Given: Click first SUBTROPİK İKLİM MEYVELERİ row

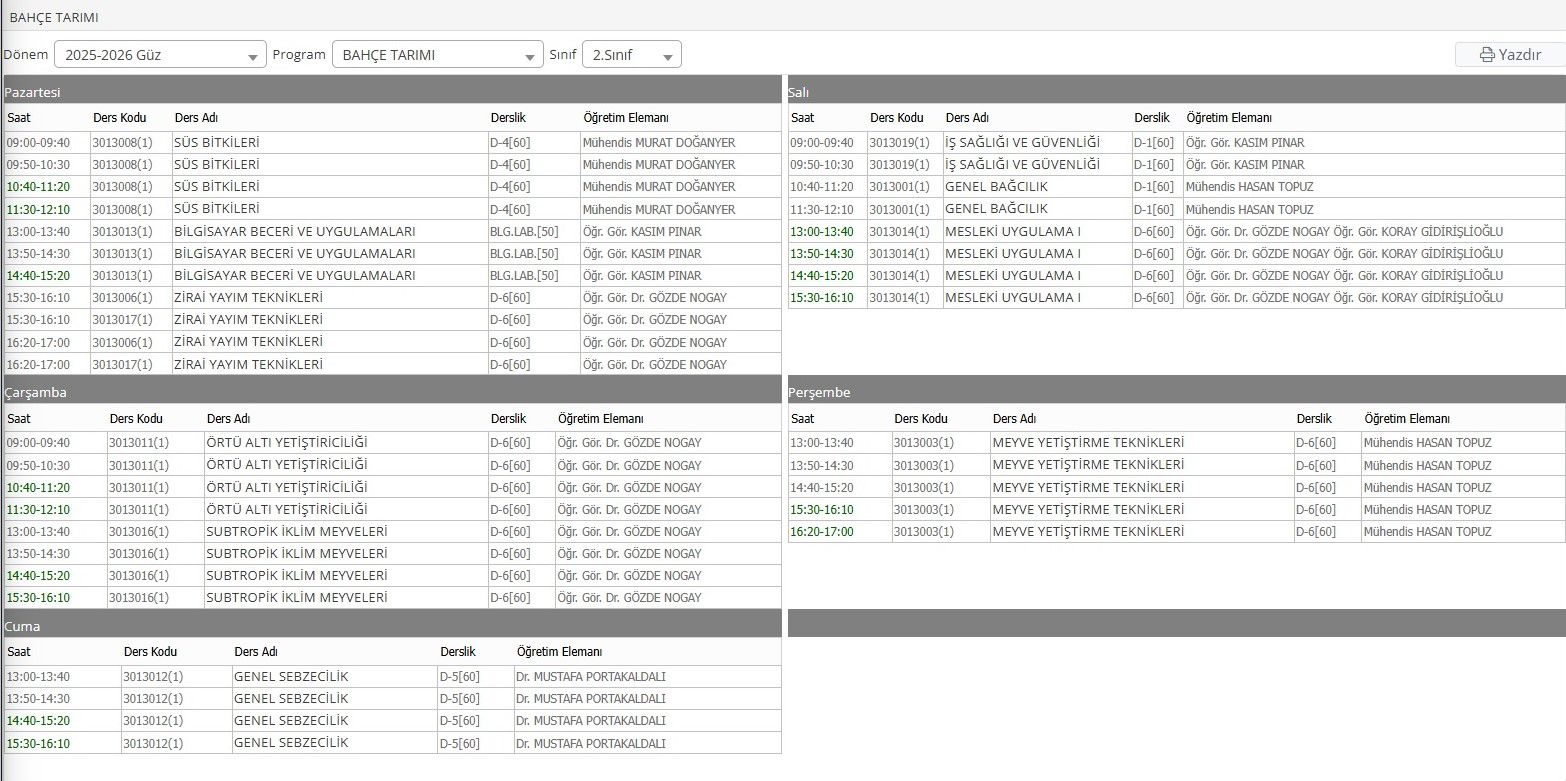Looking at the screenshot, I should (392, 532).
